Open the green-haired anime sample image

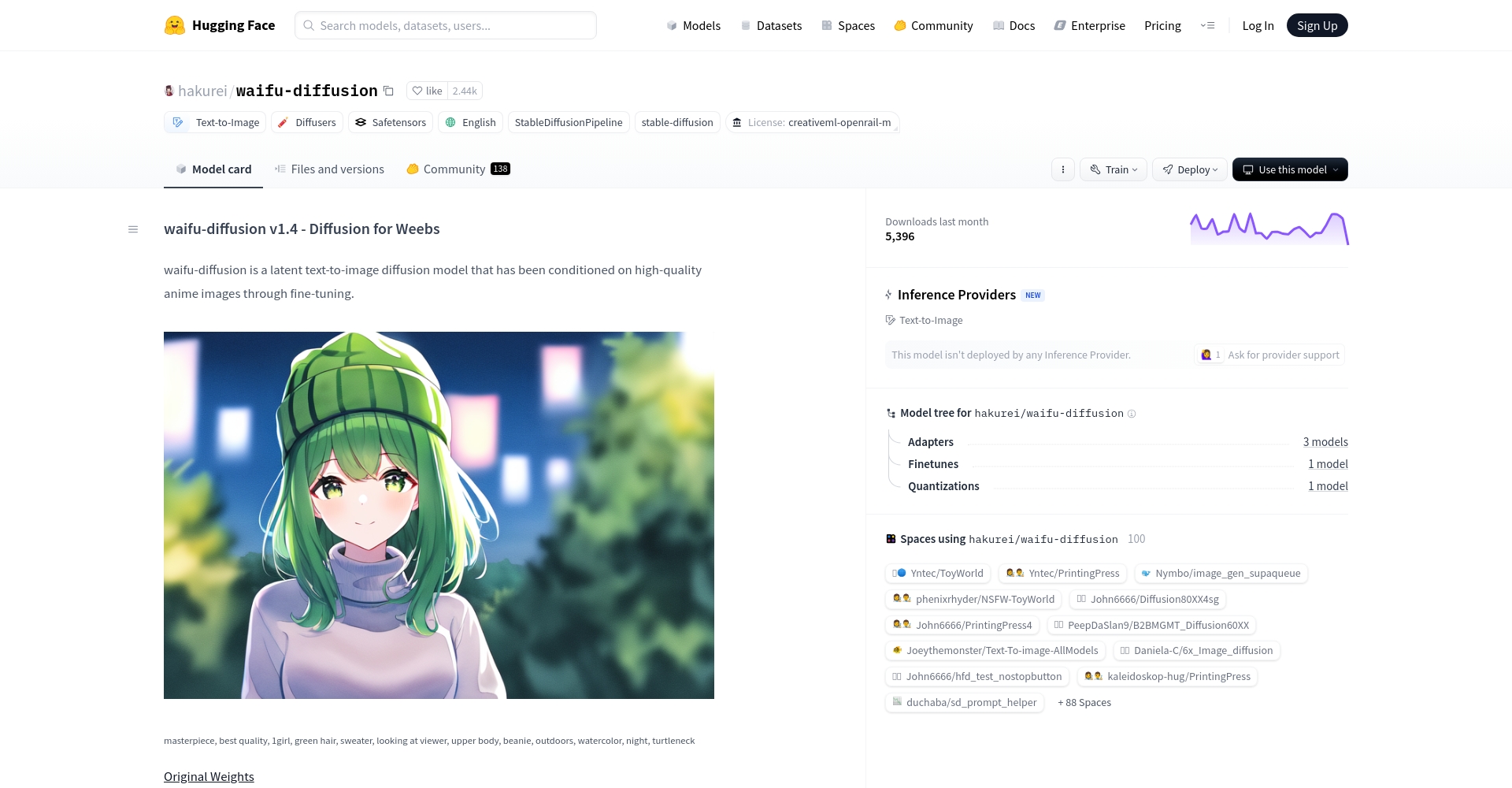[x=439, y=515]
